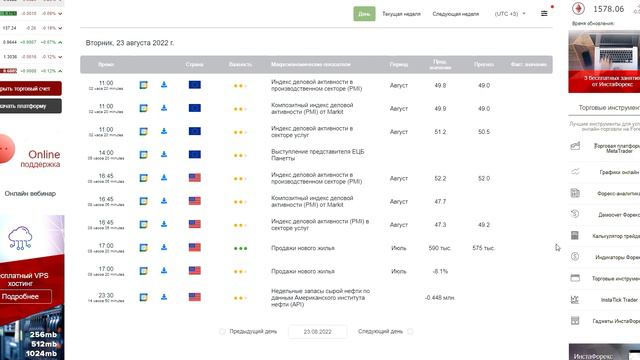Open Графики онлайн link
Image resolution: width=640 pixels, height=360 pixels.
(x=620, y=172)
